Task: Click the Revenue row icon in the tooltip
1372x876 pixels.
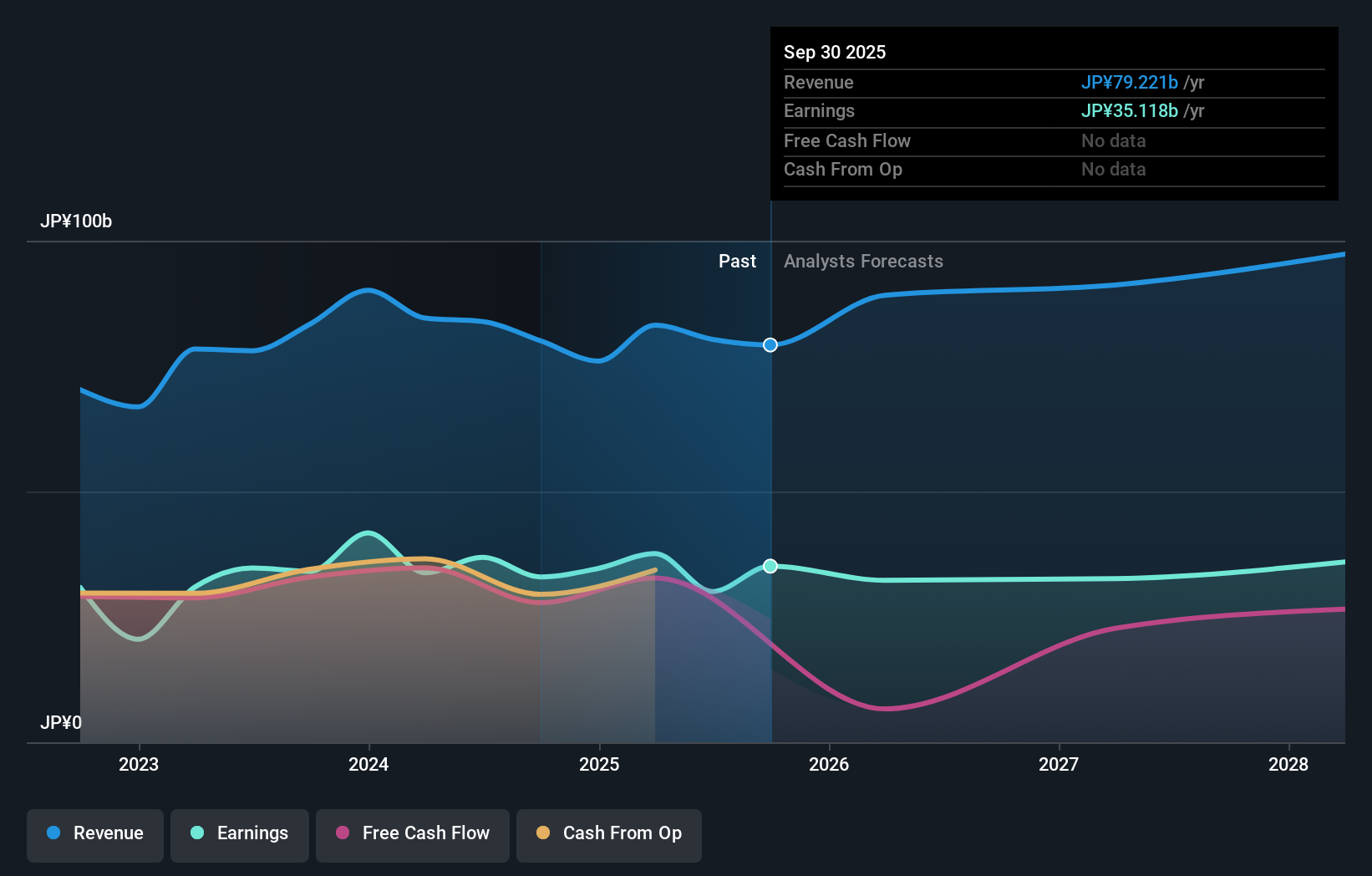Action: tap(819, 83)
